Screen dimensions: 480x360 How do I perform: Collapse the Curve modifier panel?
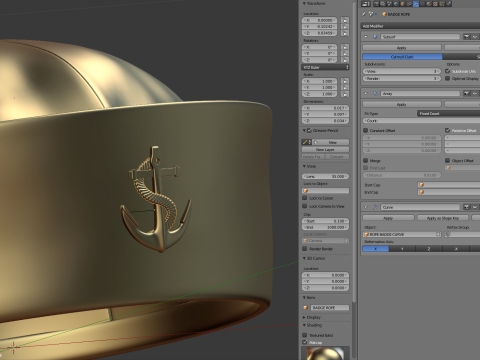[x=366, y=207]
